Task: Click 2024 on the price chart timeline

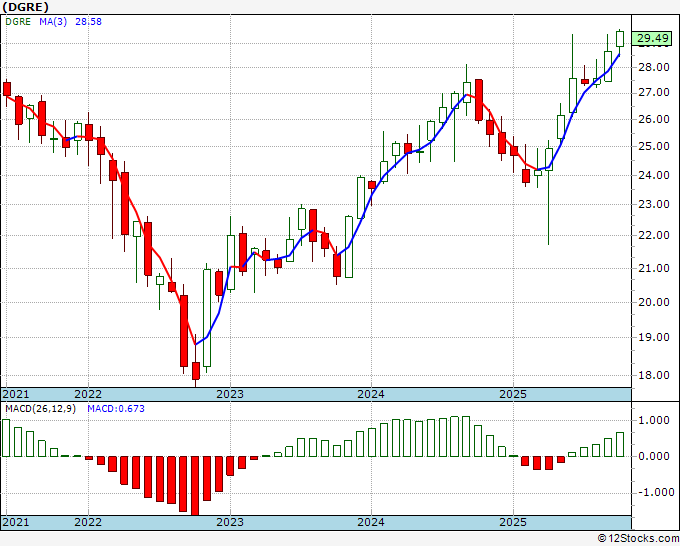Action: click(371, 394)
